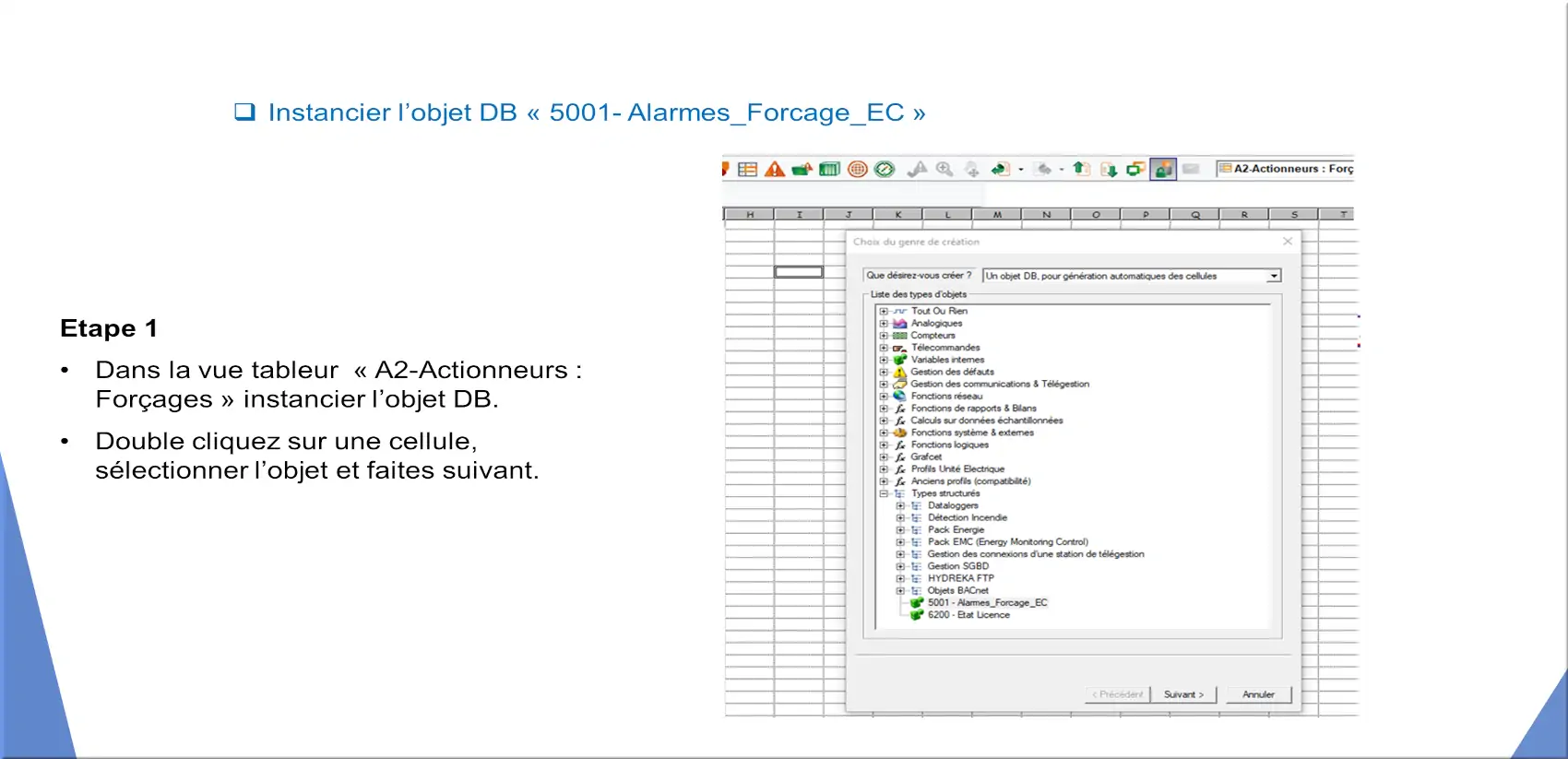Collapse the 'Types structurés' tree node
Viewport: 1568px width, 759px height.
(x=884, y=493)
